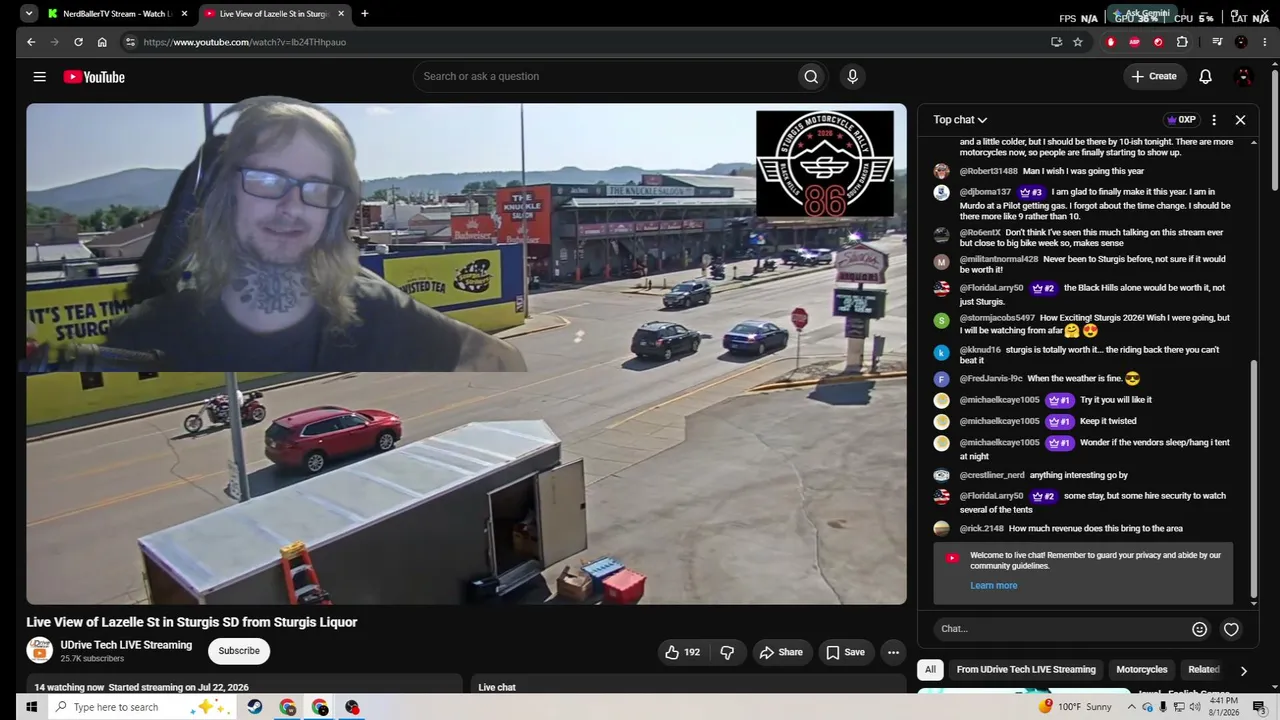Follow the Learn more link in chat
Viewport: 1280px width, 720px height.
click(993, 586)
